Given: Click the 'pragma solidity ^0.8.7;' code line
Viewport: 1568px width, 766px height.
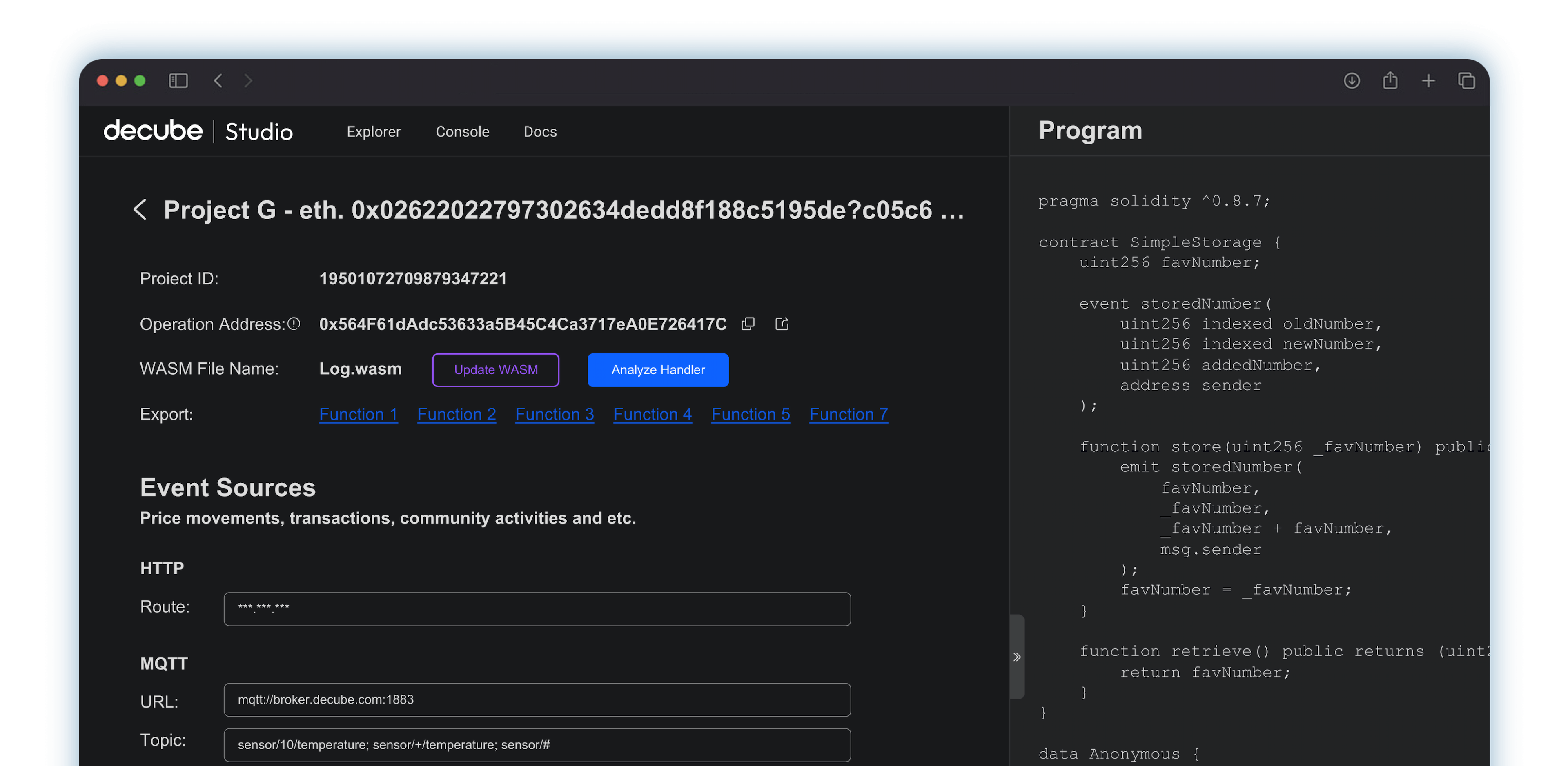Looking at the screenshot, I should 1154,201.
